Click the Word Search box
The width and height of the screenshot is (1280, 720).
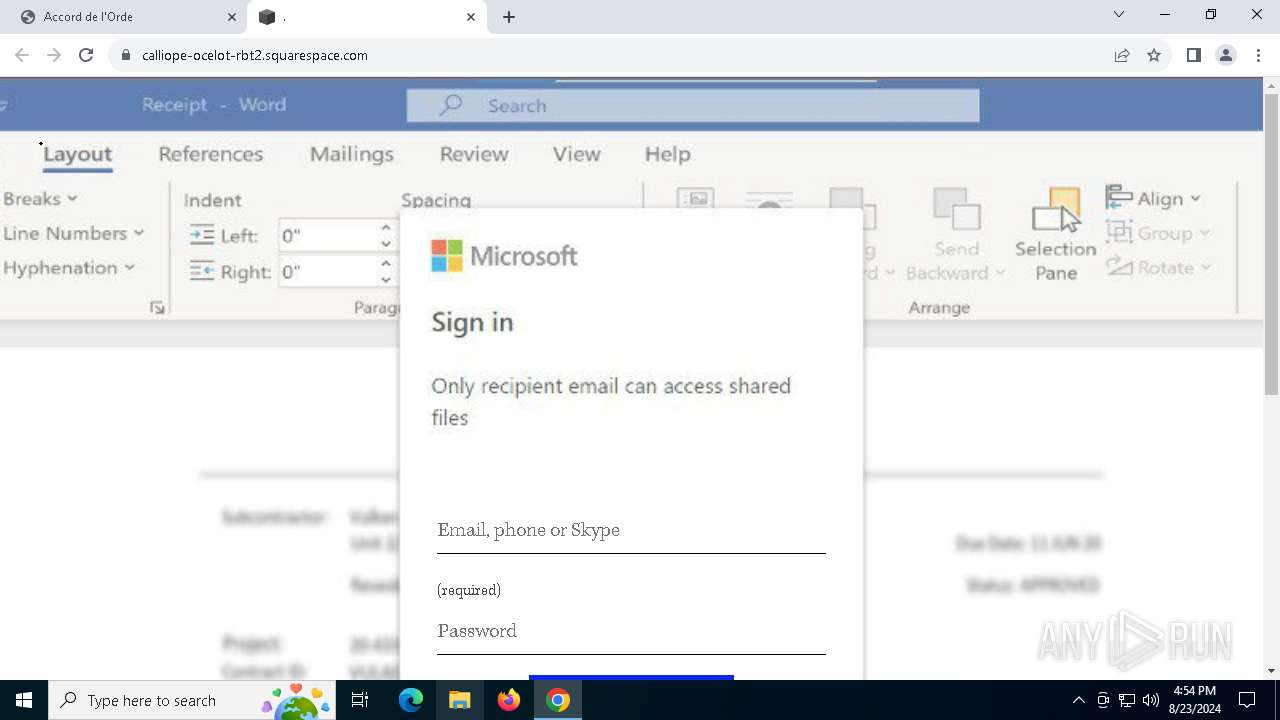(x=693, y=106)
